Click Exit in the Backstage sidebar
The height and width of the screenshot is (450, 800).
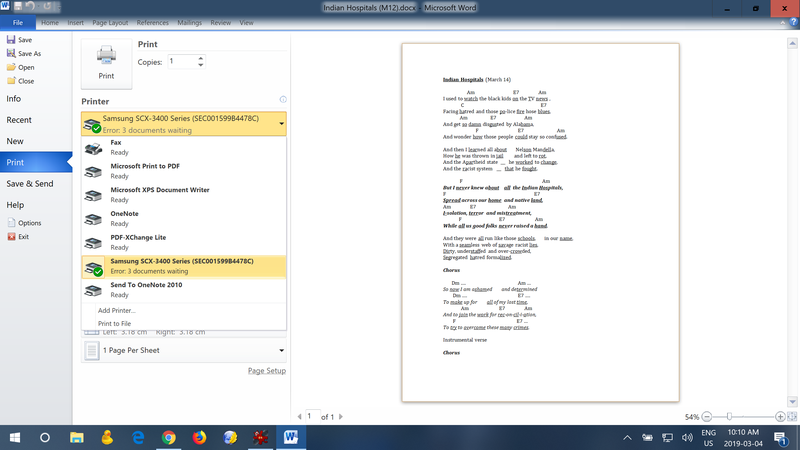[18, 237]
